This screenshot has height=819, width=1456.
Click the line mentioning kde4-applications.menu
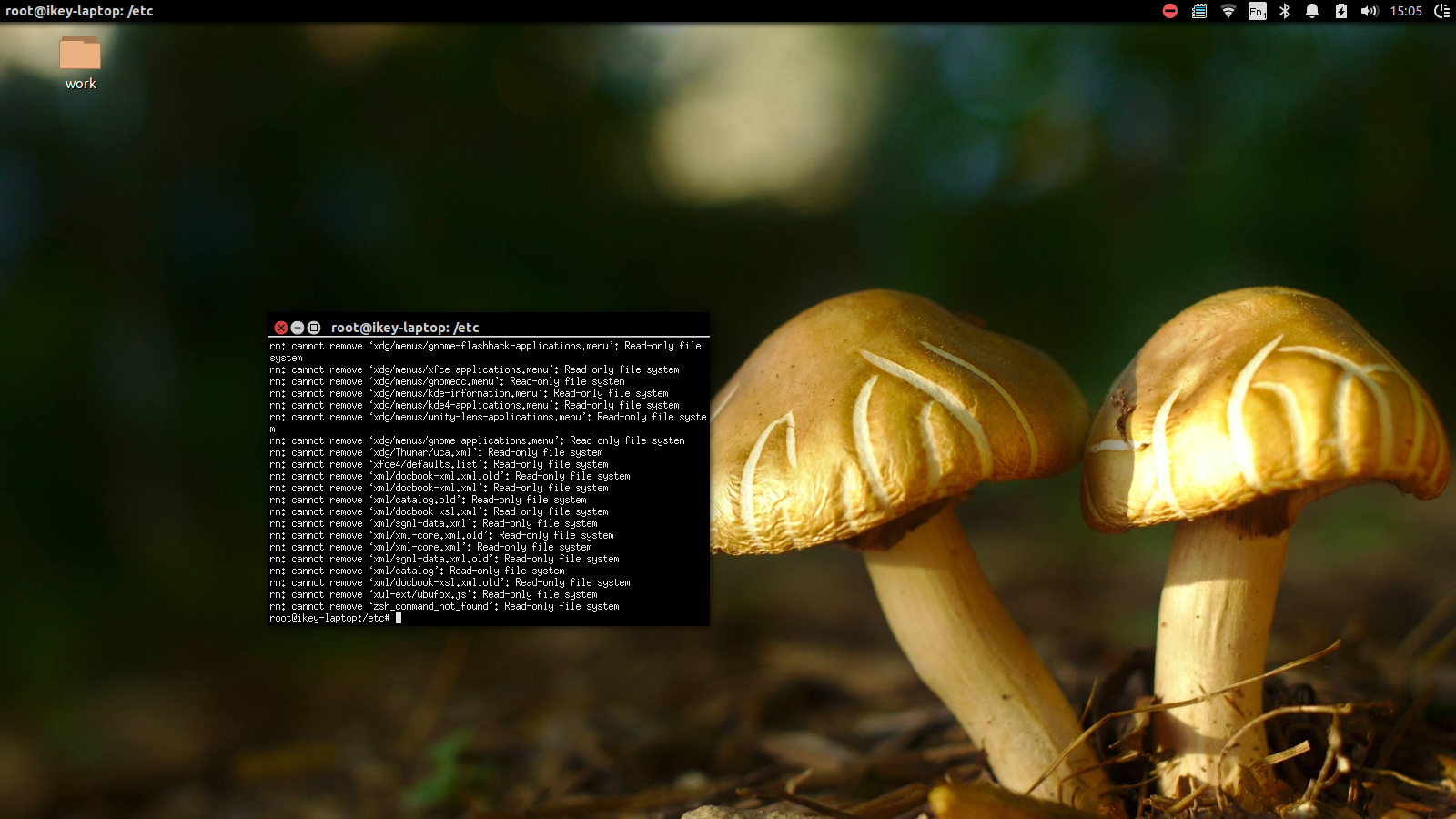(474, 405)
